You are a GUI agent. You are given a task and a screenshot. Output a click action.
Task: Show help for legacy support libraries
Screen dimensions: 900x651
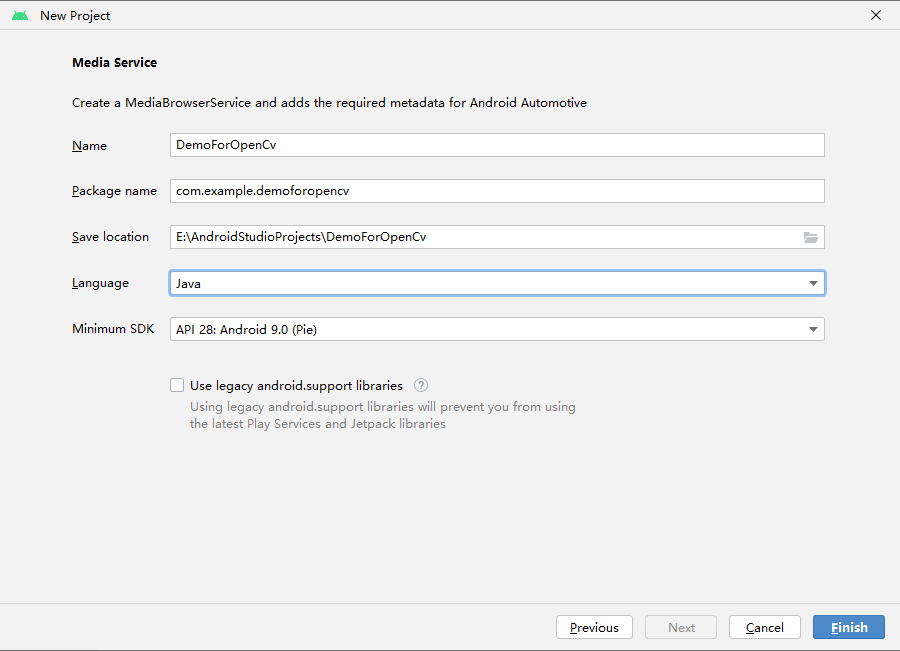click(421, 385)
